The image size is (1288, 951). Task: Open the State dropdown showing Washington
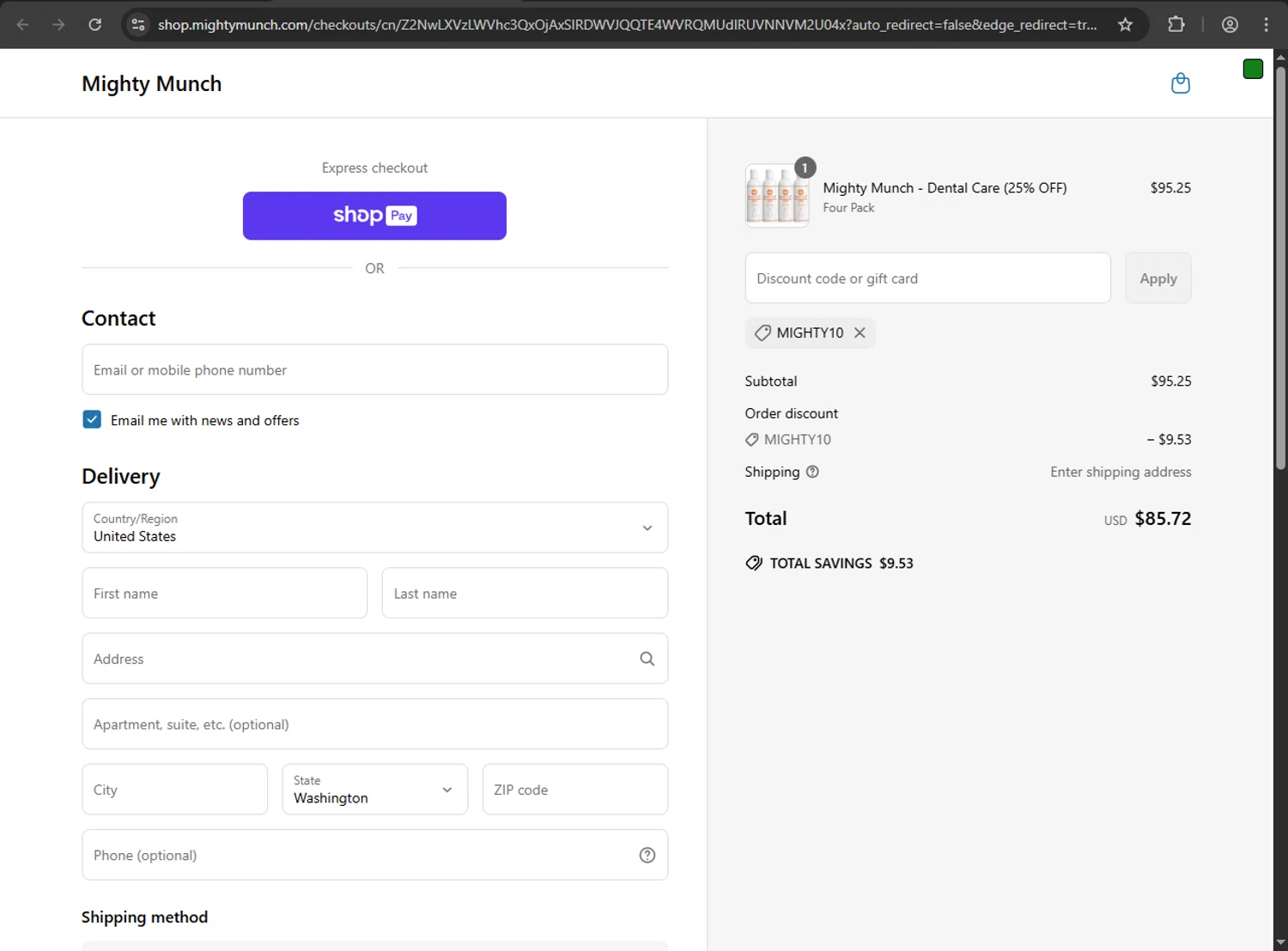tap(375, 789)
